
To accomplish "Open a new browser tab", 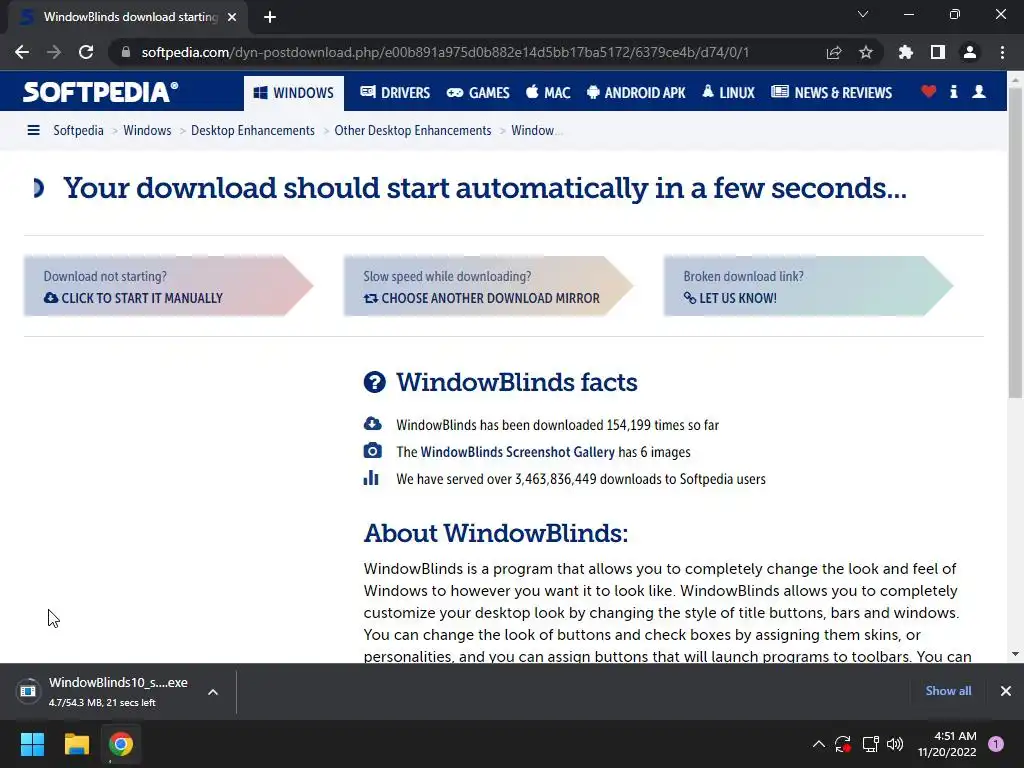I will click(270, 17).
